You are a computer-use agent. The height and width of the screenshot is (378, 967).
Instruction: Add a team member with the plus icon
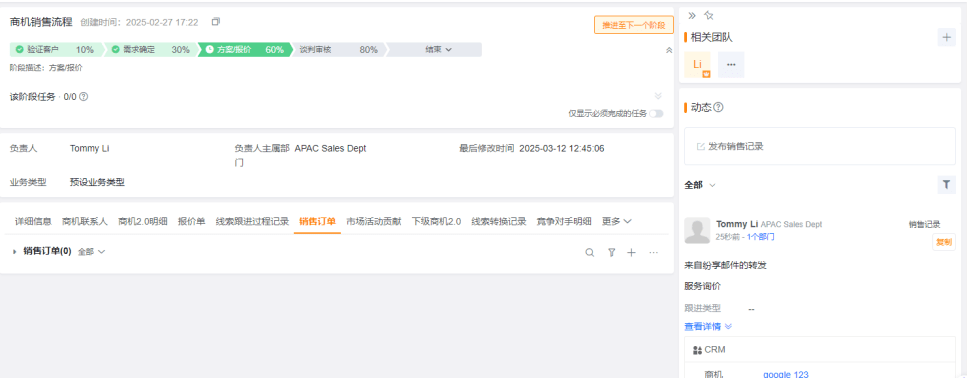coord(947,37)
